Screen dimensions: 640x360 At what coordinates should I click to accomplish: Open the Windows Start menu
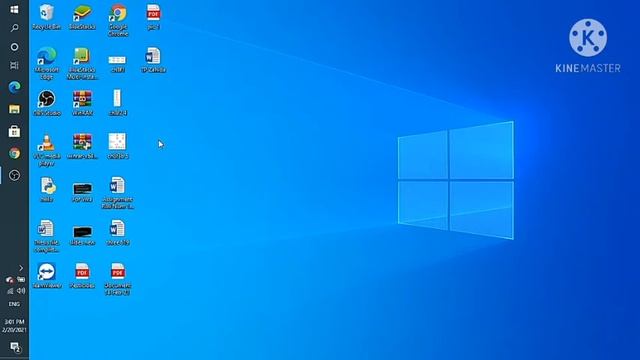coord(14,9)
